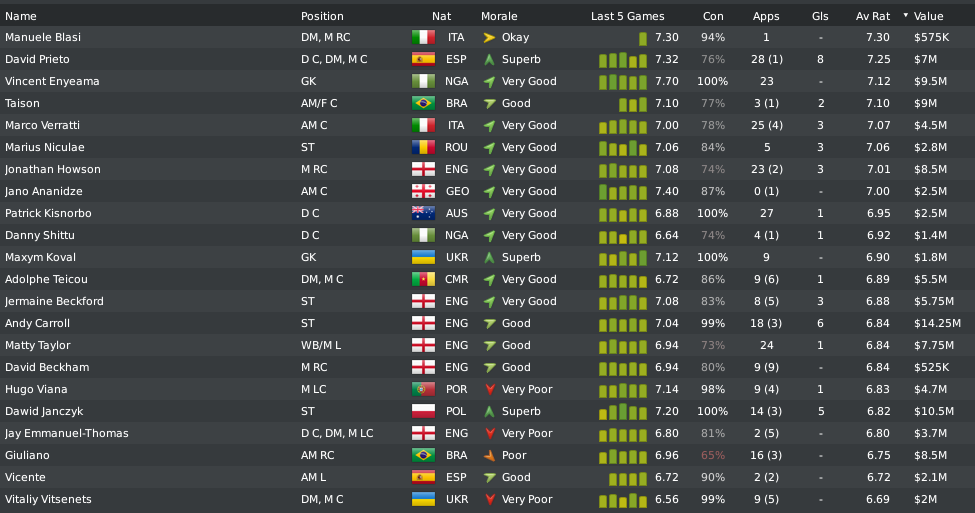Click the Georgia flag beside Jano Ananidze
Image resolution: width=975 pixels, height=513 pixels.
(x=423, y=192)
